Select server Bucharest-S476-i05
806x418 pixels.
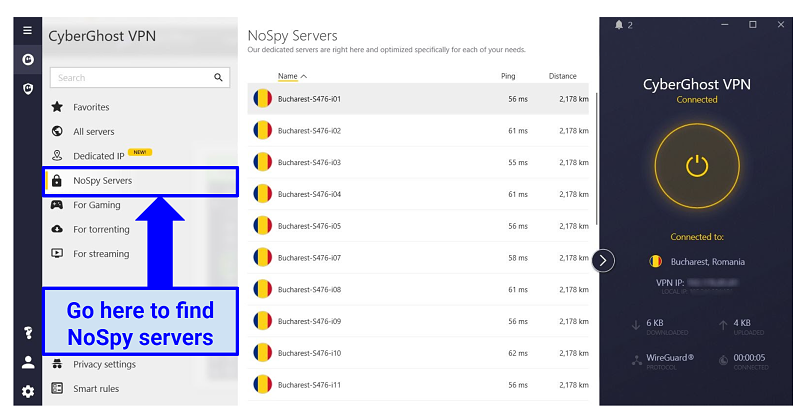418,226
